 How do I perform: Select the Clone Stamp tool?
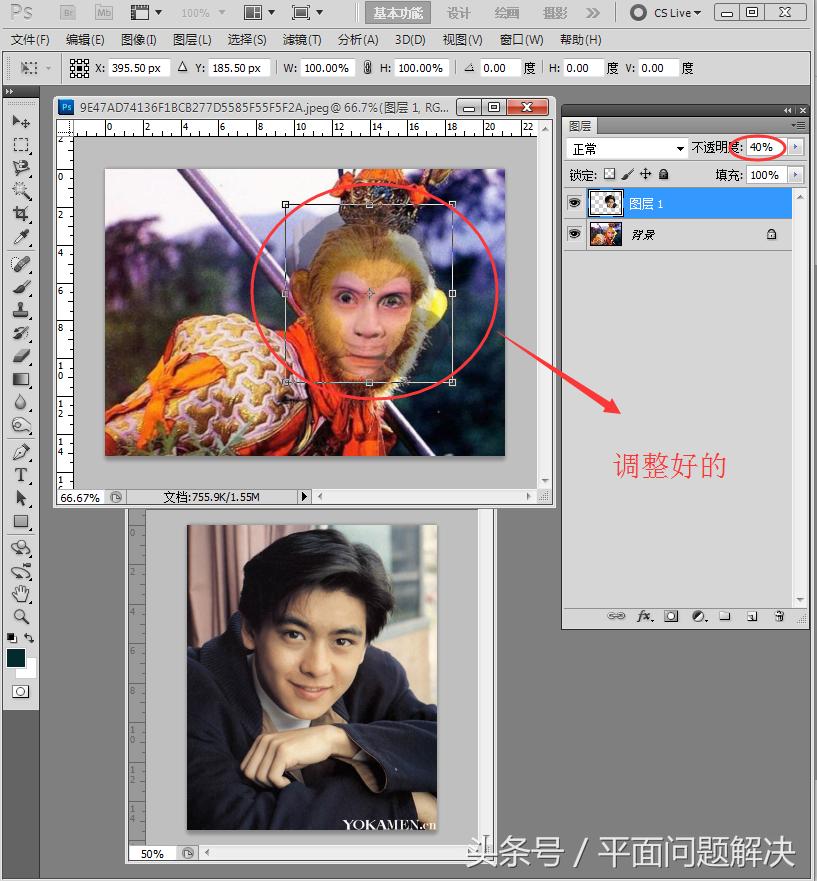21,310
